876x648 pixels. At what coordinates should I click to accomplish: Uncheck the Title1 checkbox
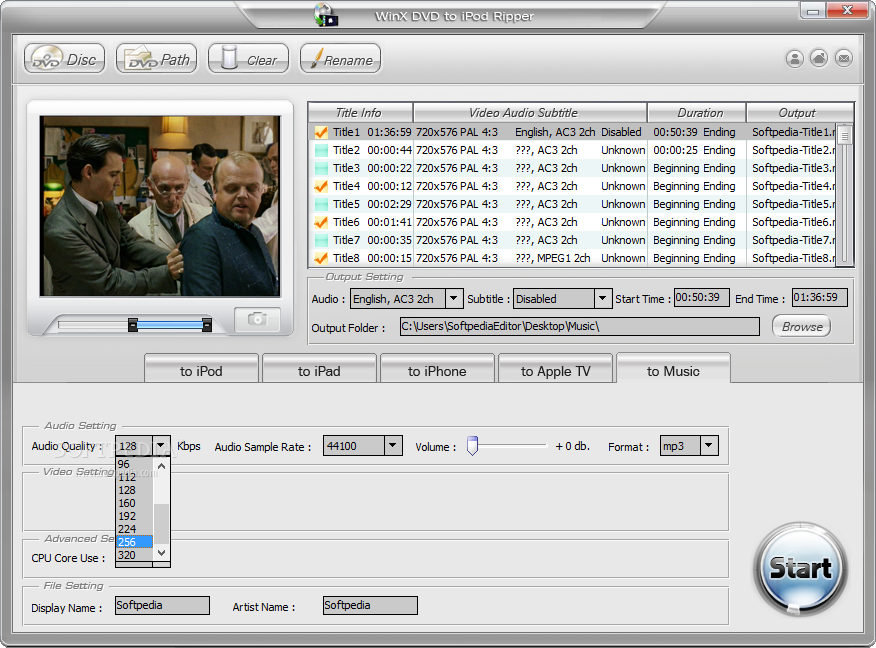(321, 132)
